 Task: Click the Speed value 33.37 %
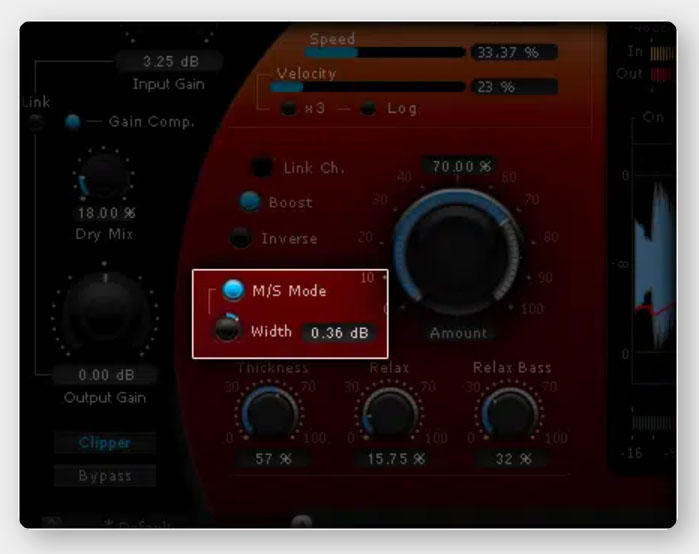click(x=514, y=52)
